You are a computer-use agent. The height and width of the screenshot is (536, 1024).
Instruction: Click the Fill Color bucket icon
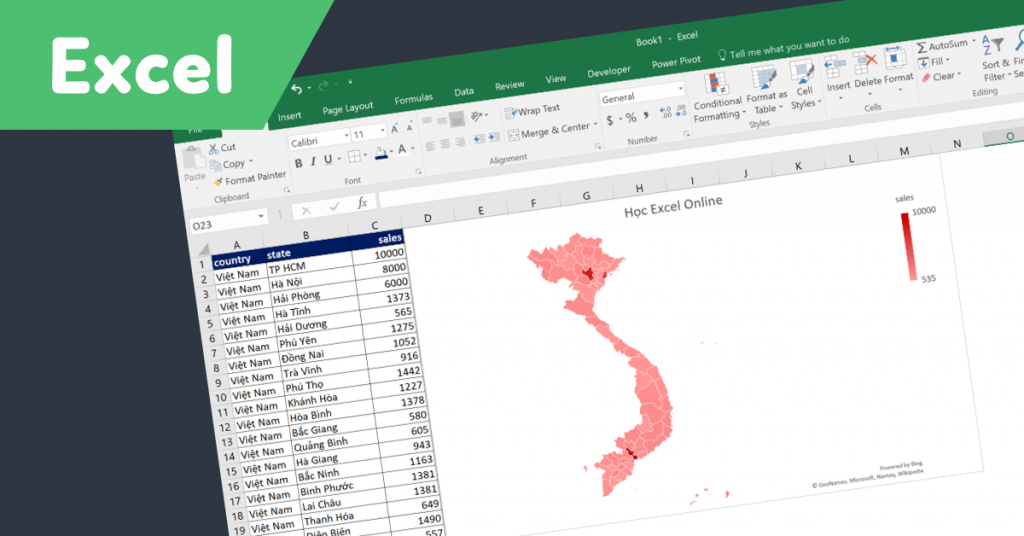[x=381, y=153]
